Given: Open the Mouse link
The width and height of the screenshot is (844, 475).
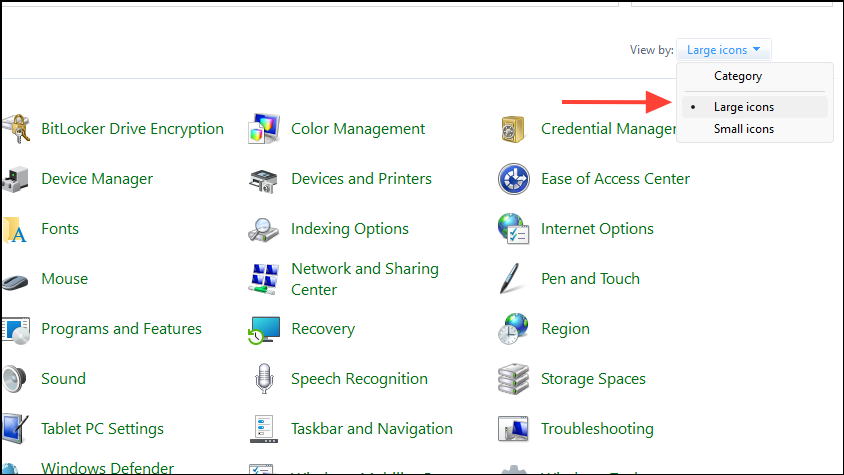Looking at the screenshot, I should coord(65,279).
